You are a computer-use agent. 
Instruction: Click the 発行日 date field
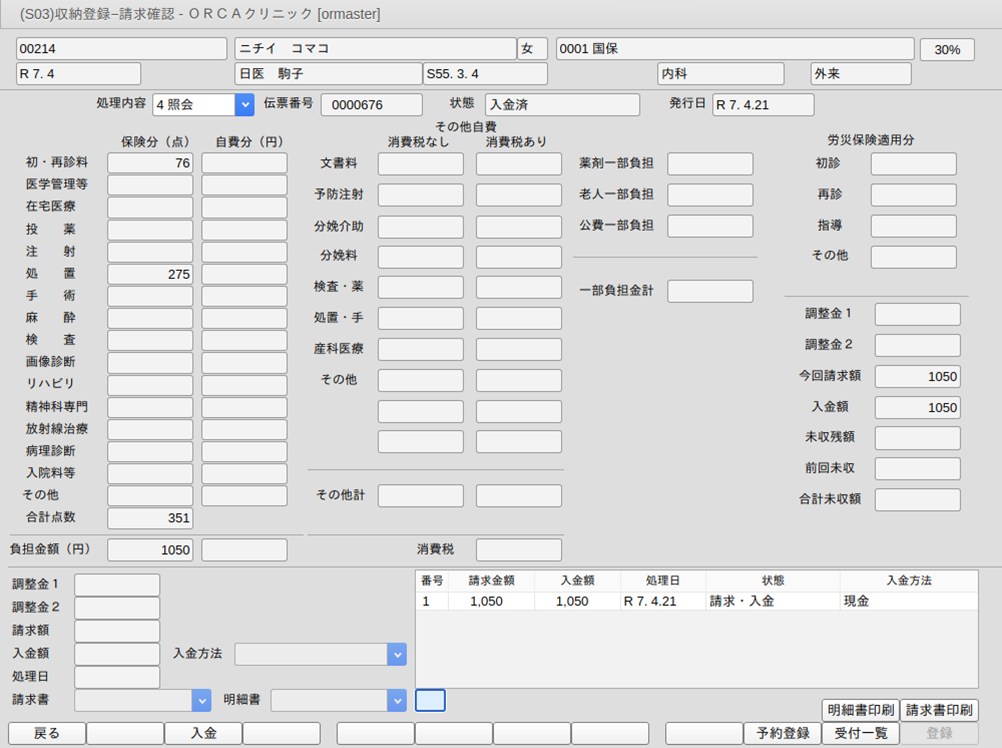(x=763, y=105)
